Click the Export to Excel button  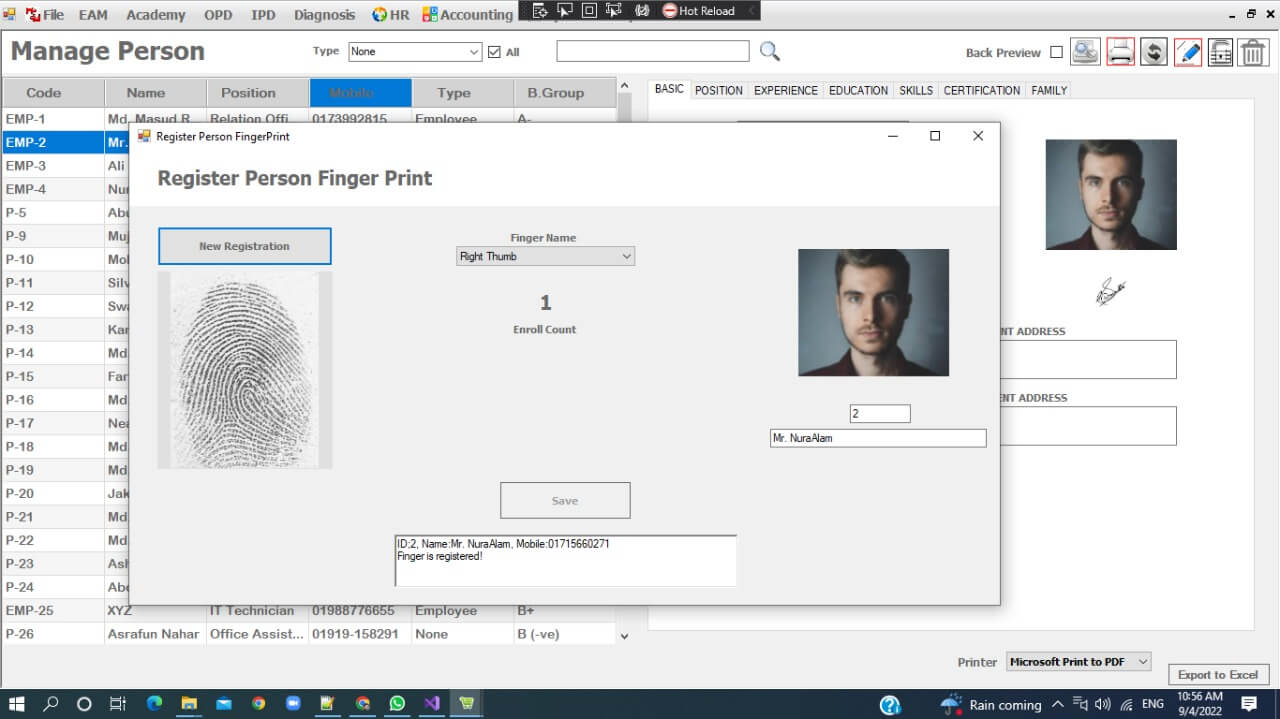[1217, 675]
